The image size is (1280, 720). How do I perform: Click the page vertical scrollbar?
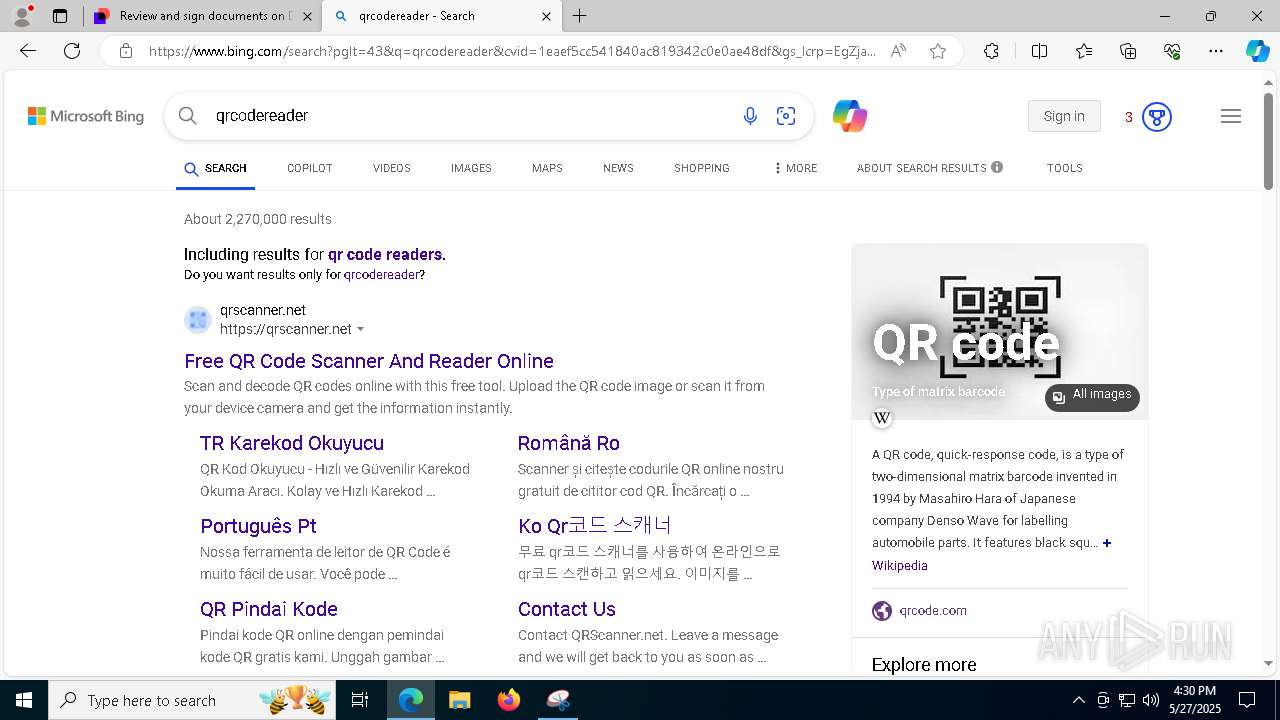[x=1269, y=141]
